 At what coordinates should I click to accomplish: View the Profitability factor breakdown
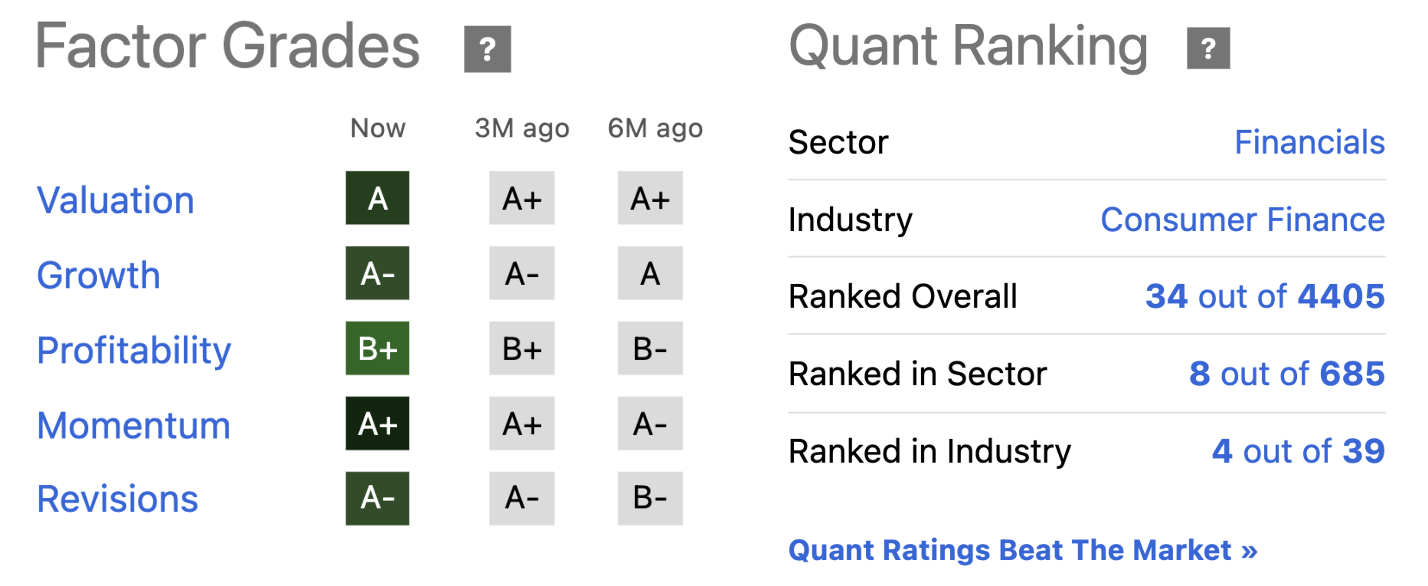click(x=133, y=350)
